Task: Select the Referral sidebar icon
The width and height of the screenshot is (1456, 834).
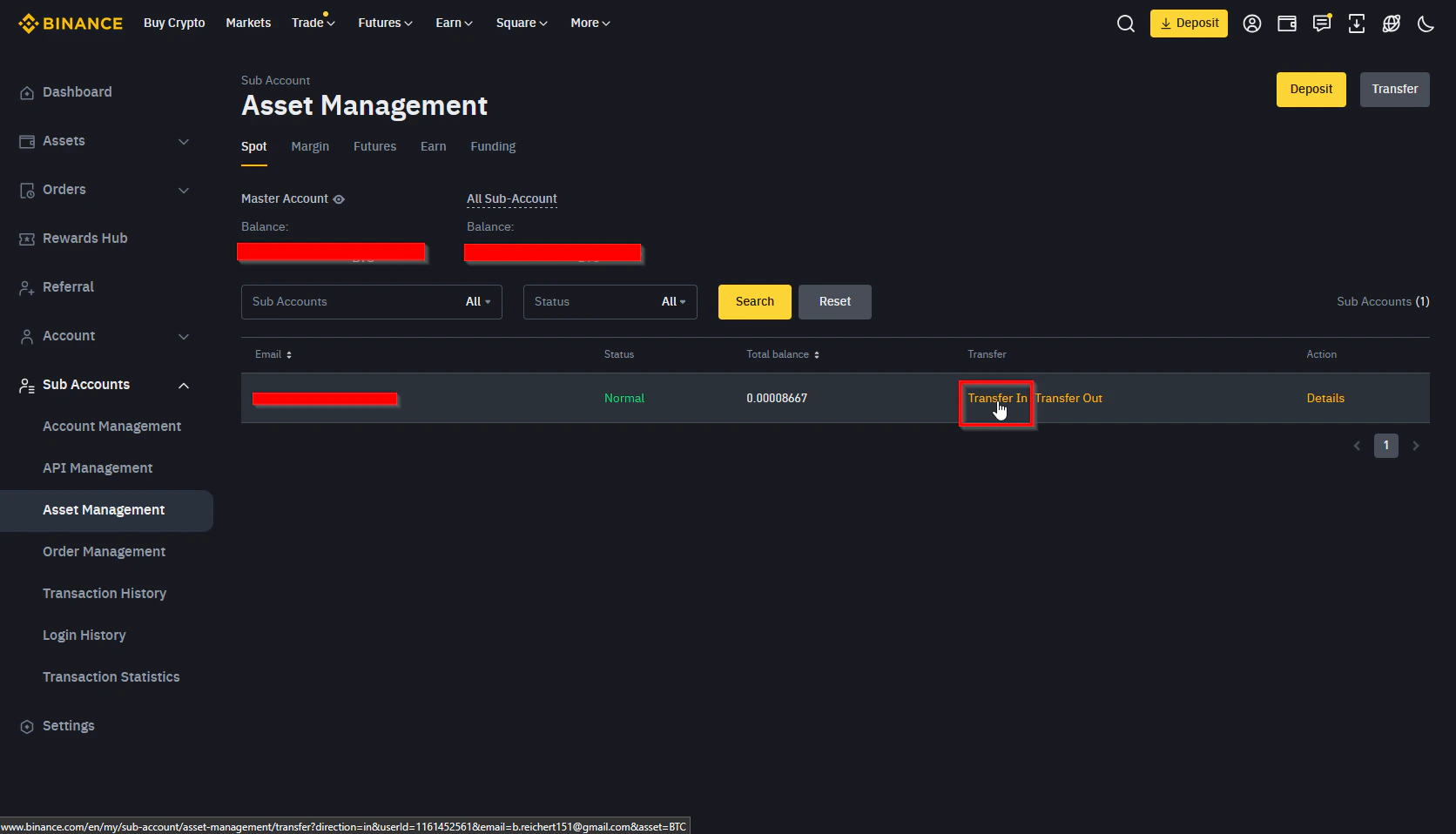Action: pos(26,286)
